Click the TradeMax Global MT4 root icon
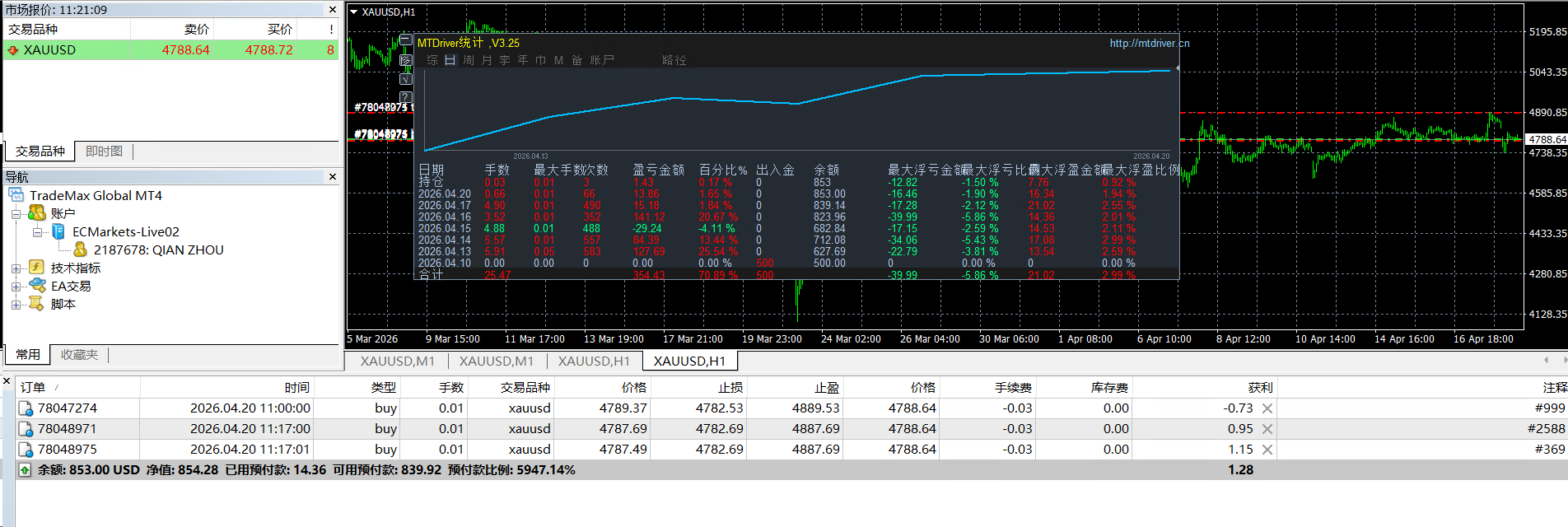The width and height of the screenshot is (1568, 527). (x=16, y=195)
